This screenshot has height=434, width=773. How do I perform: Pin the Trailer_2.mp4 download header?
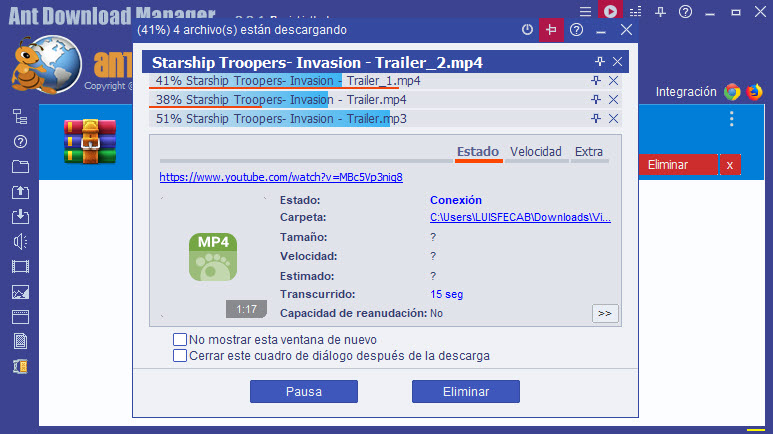[x=599, y=62]
